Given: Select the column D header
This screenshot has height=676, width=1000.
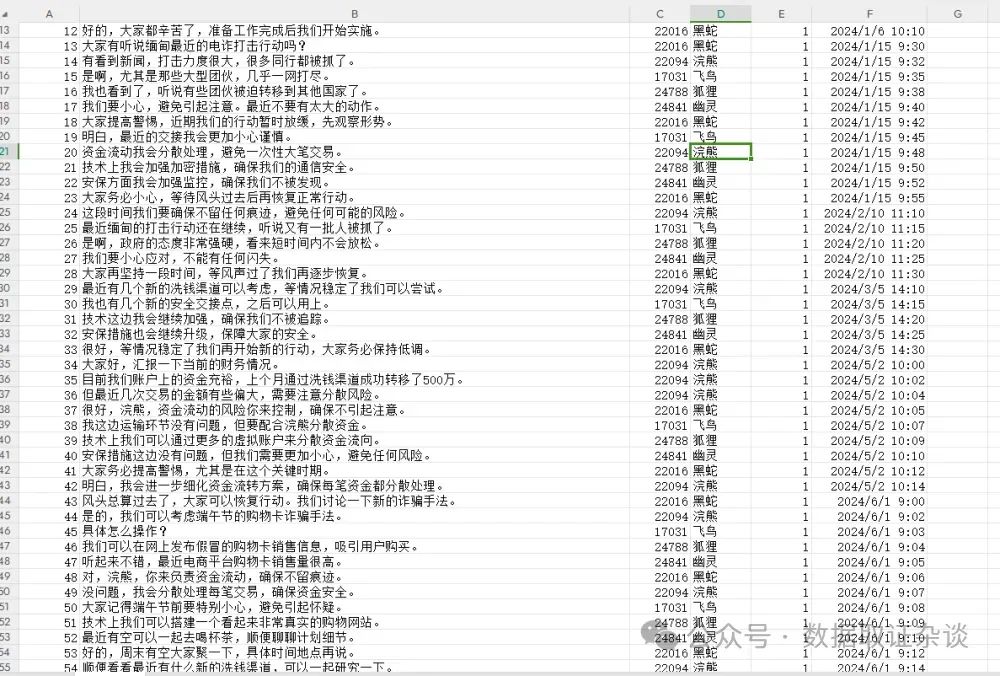Looking at the screenshot, I should 720,12.
